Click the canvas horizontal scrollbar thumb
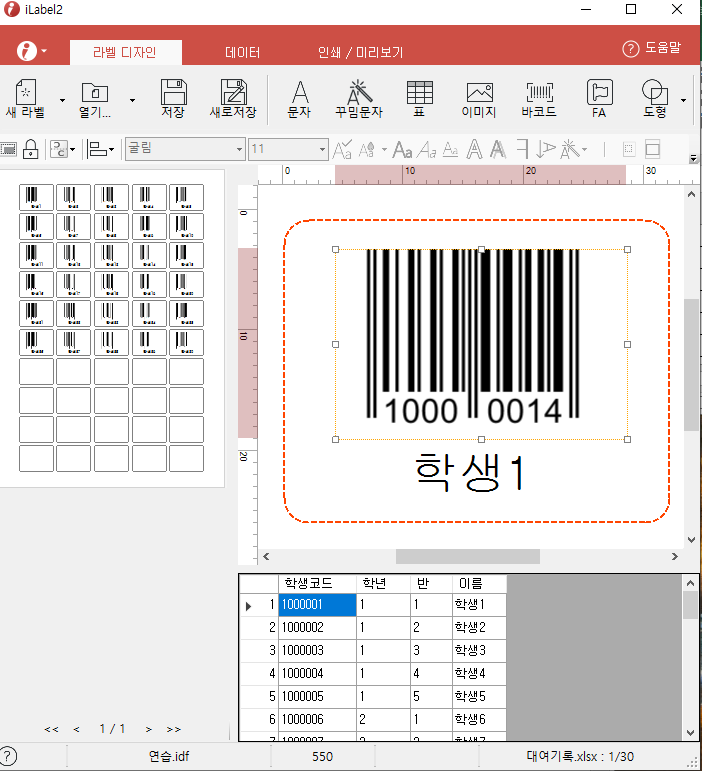 468,557
